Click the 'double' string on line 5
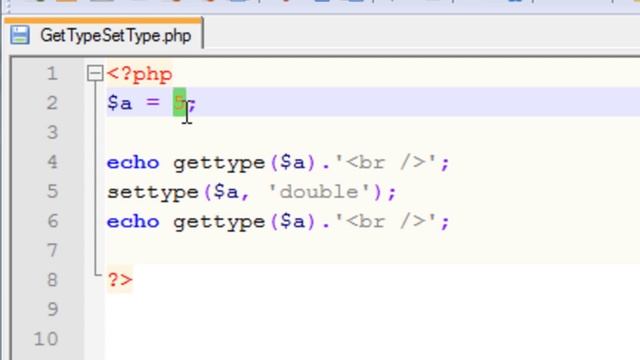 point(319,191)
